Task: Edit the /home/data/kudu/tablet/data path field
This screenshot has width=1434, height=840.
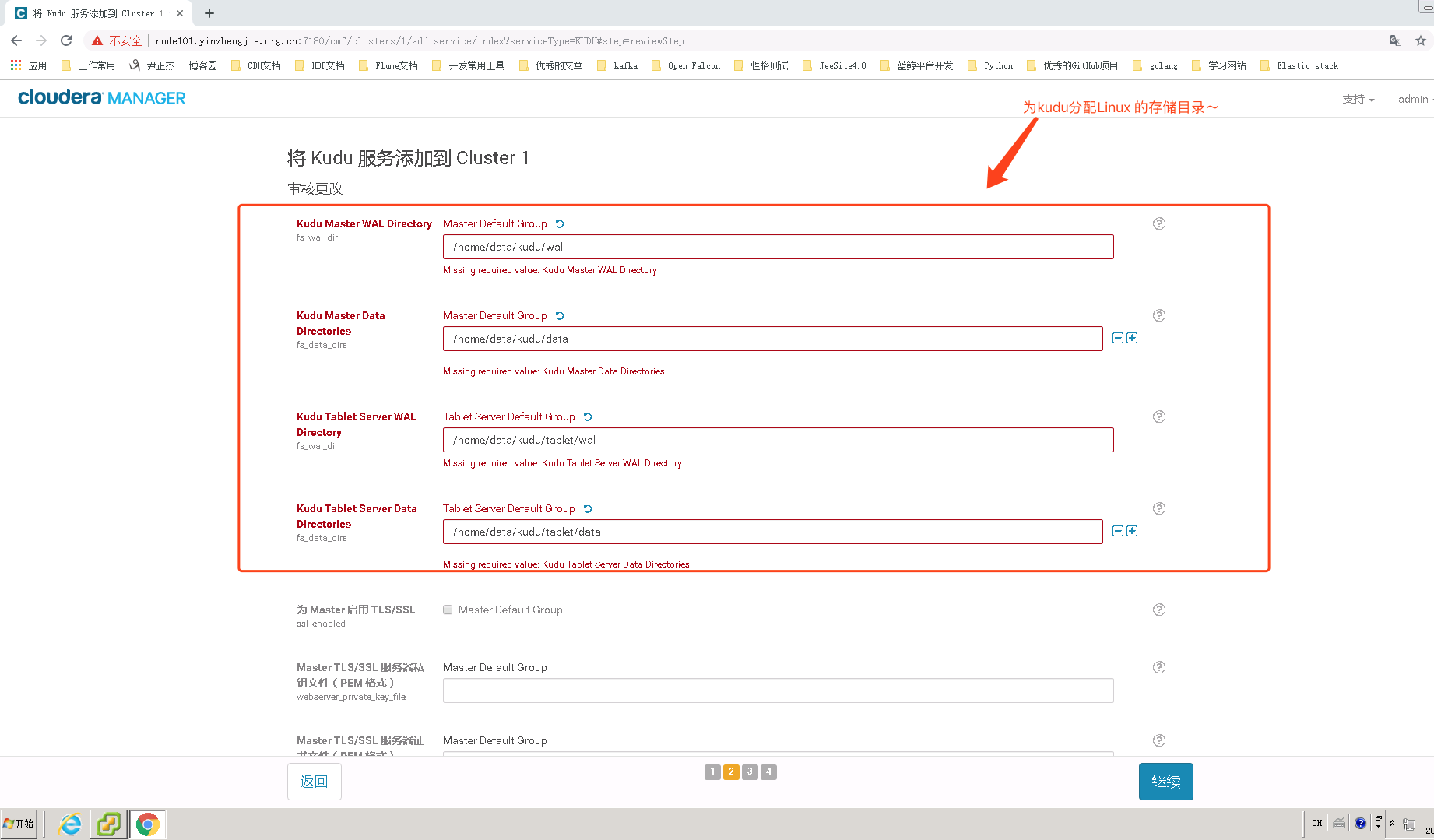Action: click(773, 532)
